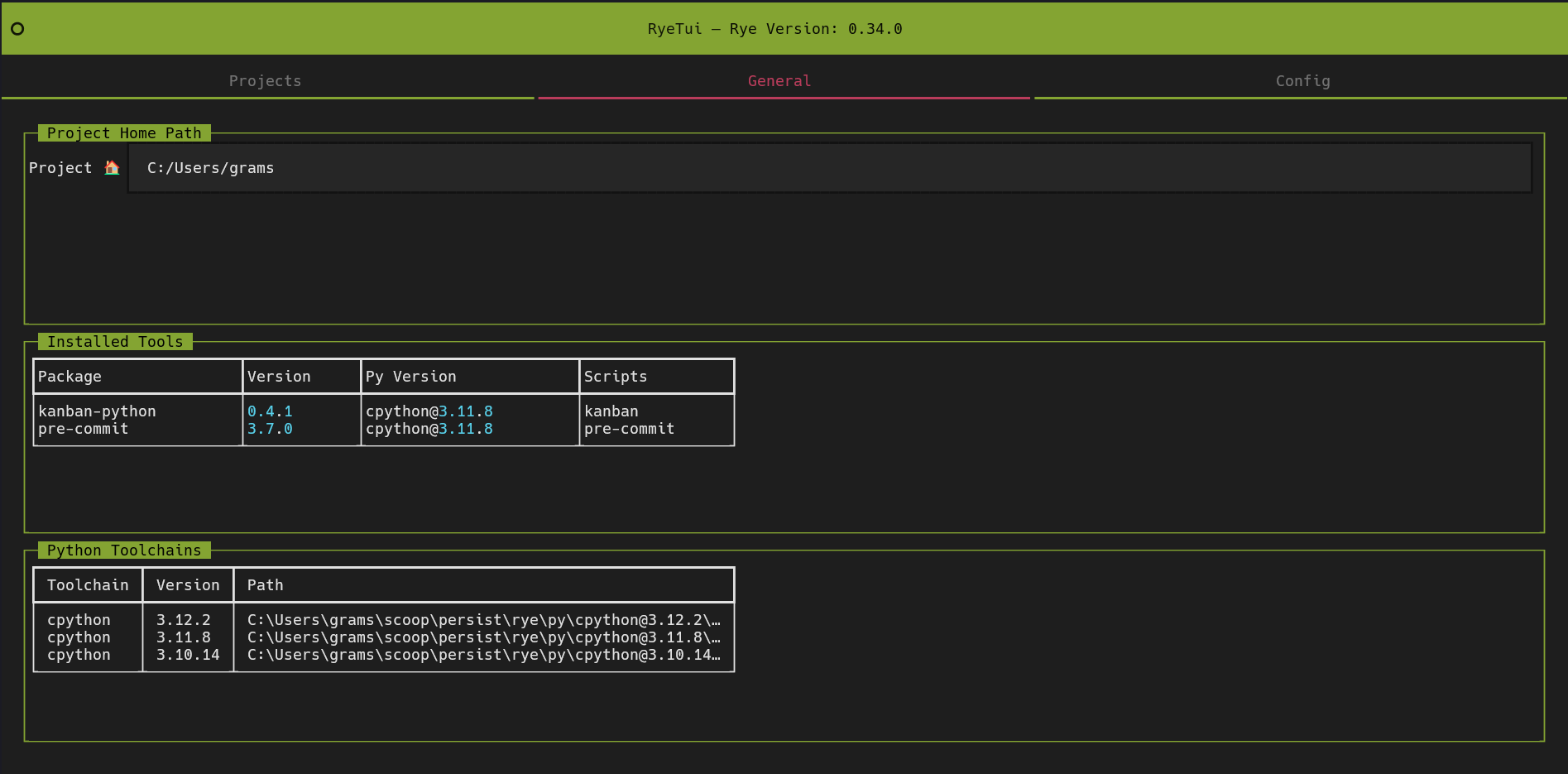Screen dimensions: 1568x774
Task: Switch to the Projects tab
Action: pyautogui.click(x=265, y=81)
